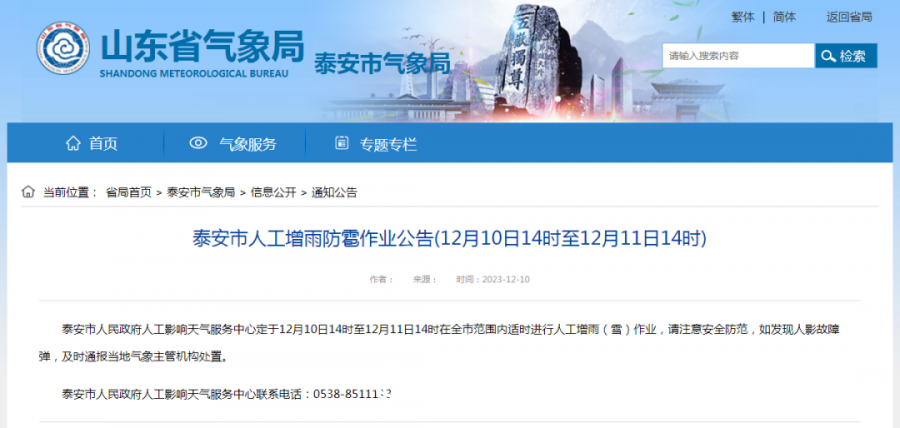
Task: Switch to 繁体 traditional Chinese
Action: [x=743, y=17]
